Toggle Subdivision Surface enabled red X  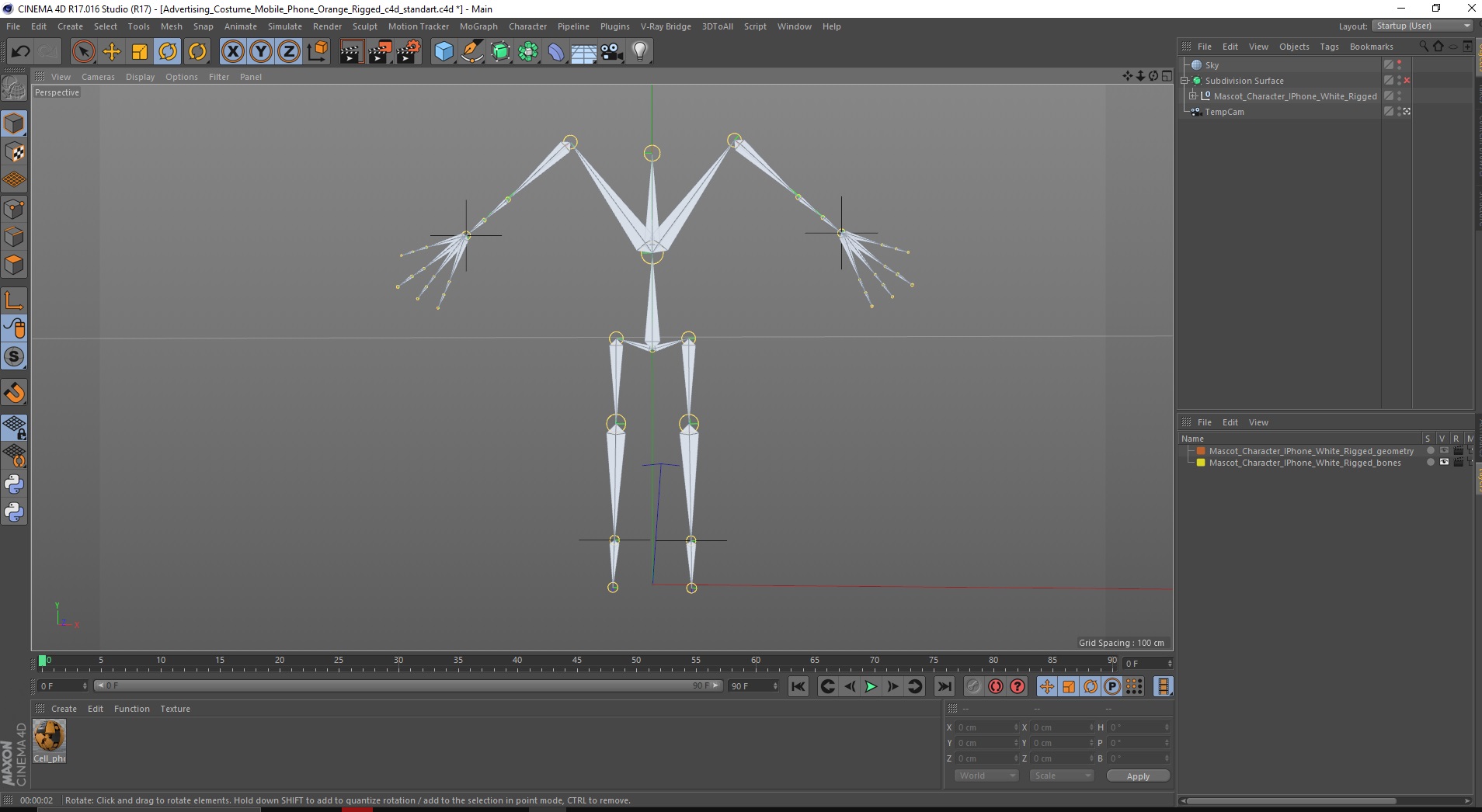tap(1407, 81)
